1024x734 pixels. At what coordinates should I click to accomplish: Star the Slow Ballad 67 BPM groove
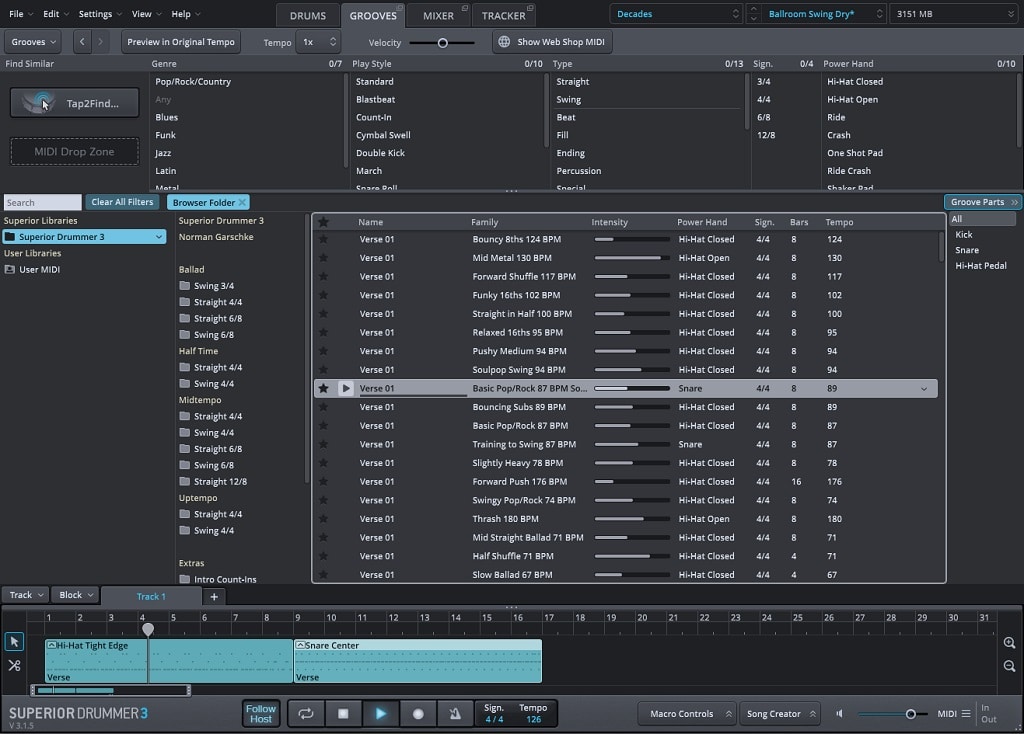[323, 575]
